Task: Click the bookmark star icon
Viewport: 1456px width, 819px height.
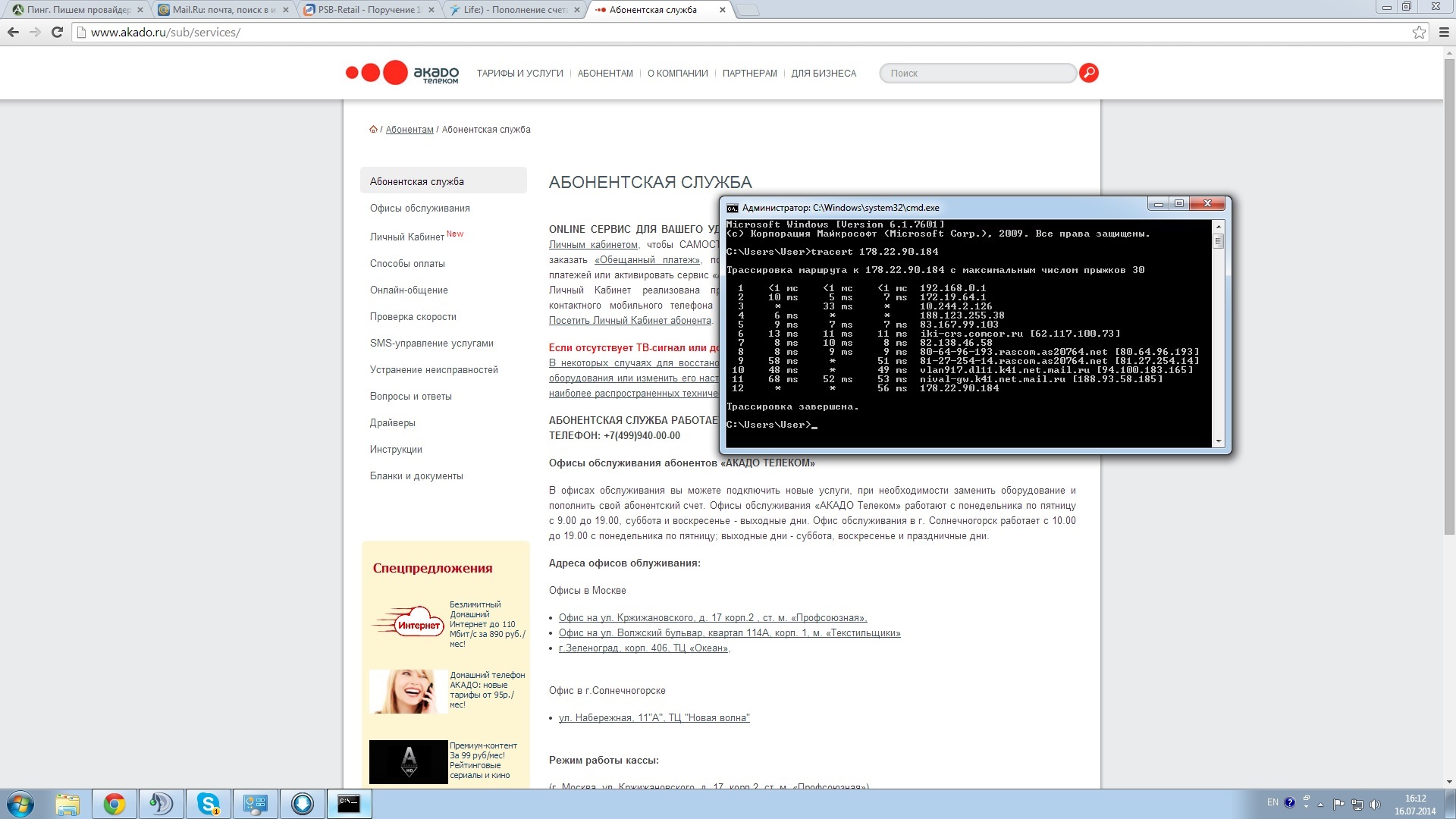Action: (1419, 32)
